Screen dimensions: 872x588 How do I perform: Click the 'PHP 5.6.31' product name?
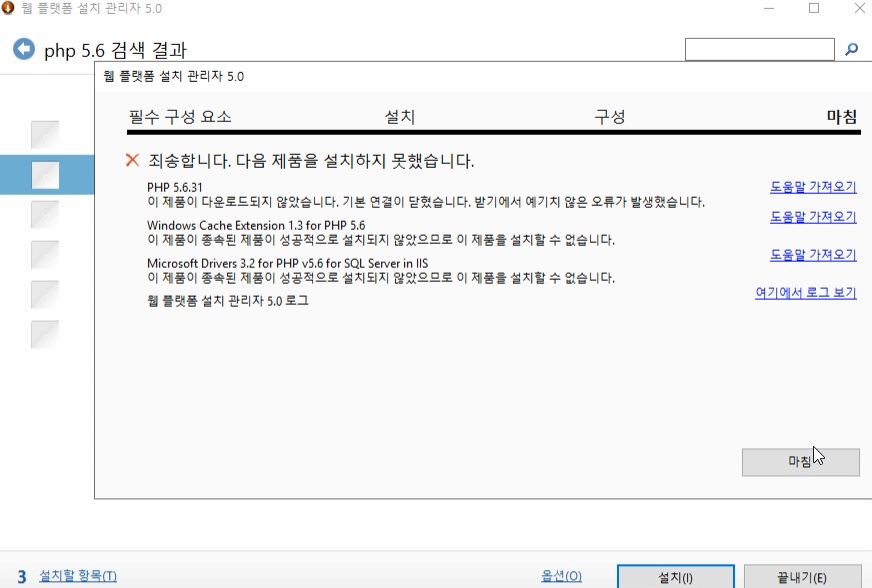coord(175,187)
